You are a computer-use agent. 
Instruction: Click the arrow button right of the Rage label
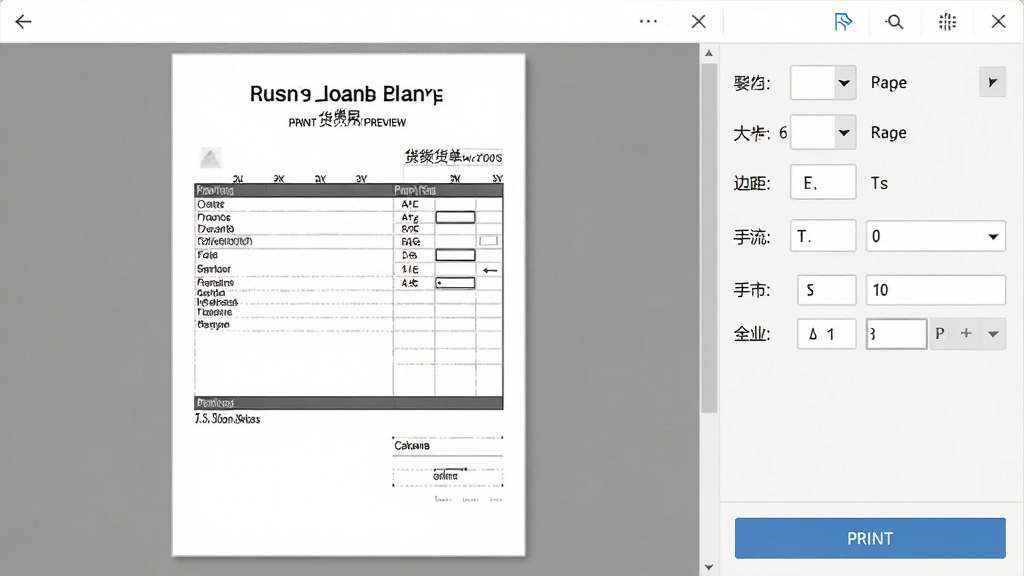[993, 82]
